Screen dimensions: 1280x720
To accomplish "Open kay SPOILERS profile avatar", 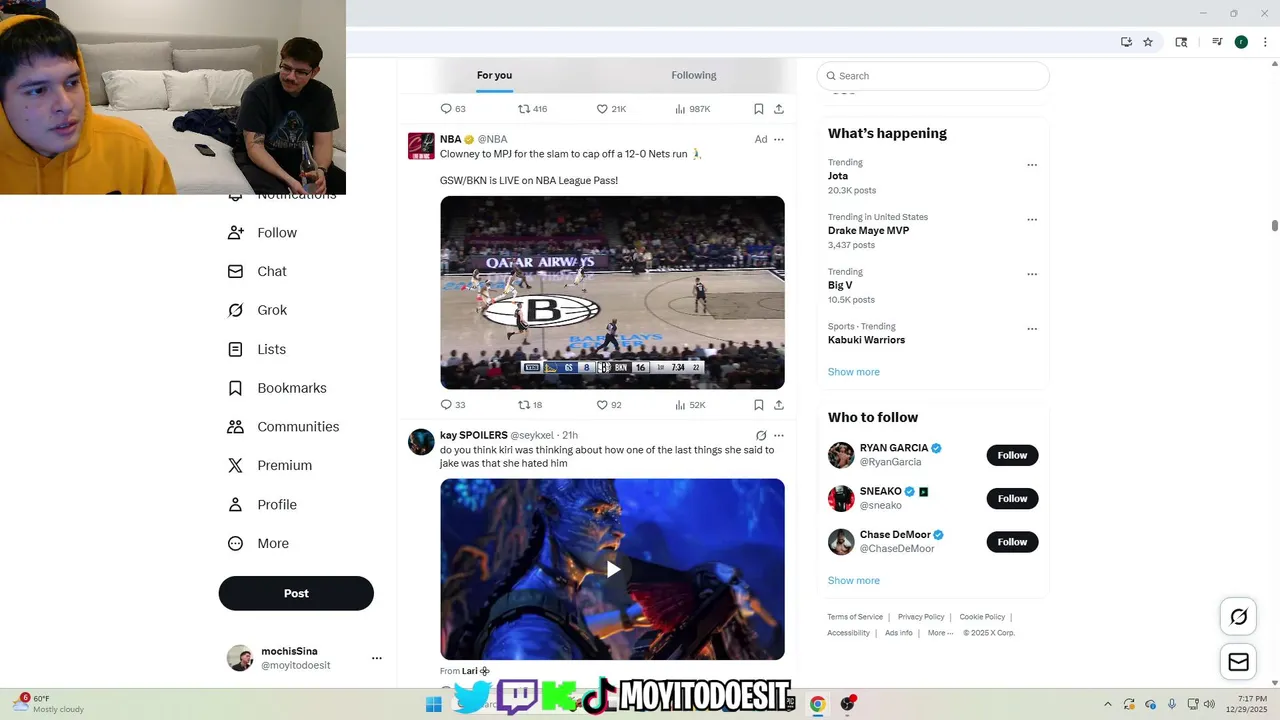I will coord(421,442).
